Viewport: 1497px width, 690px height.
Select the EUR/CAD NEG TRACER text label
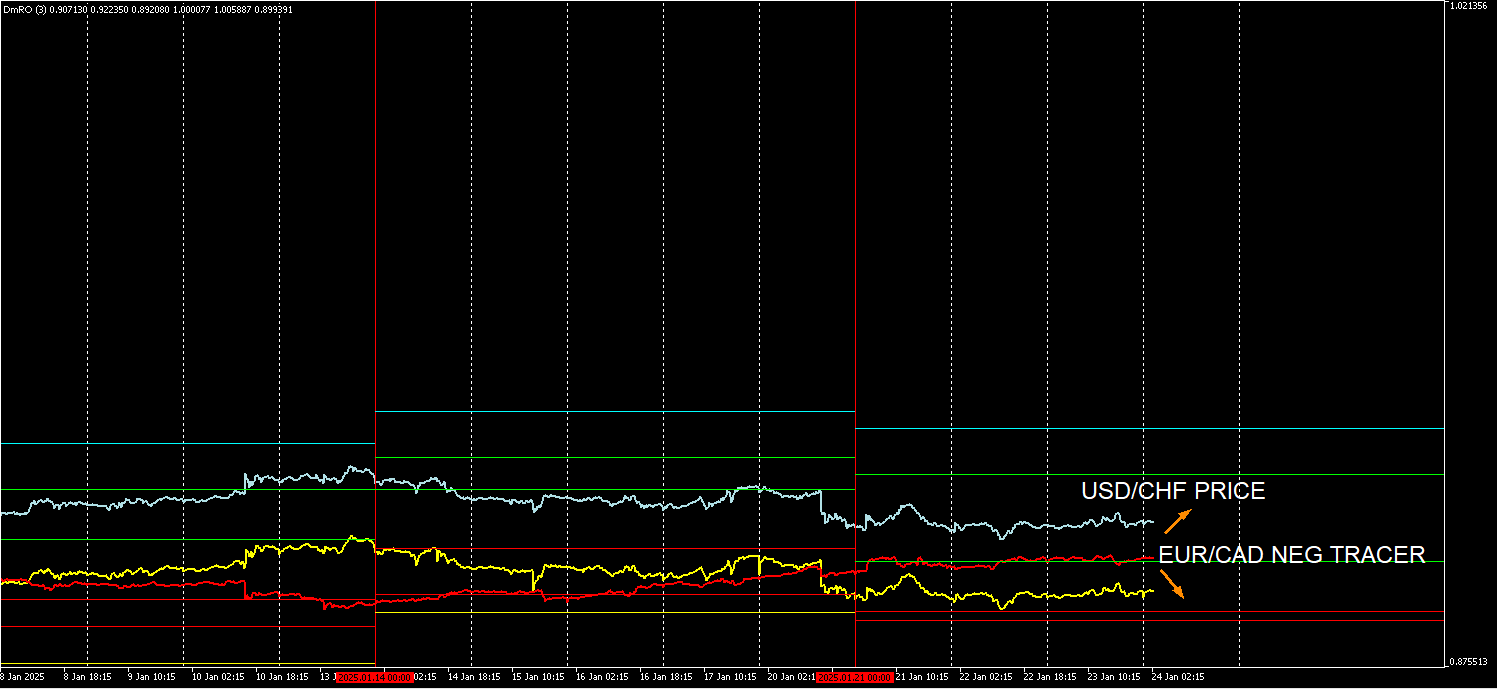[x=1292, y=555]
